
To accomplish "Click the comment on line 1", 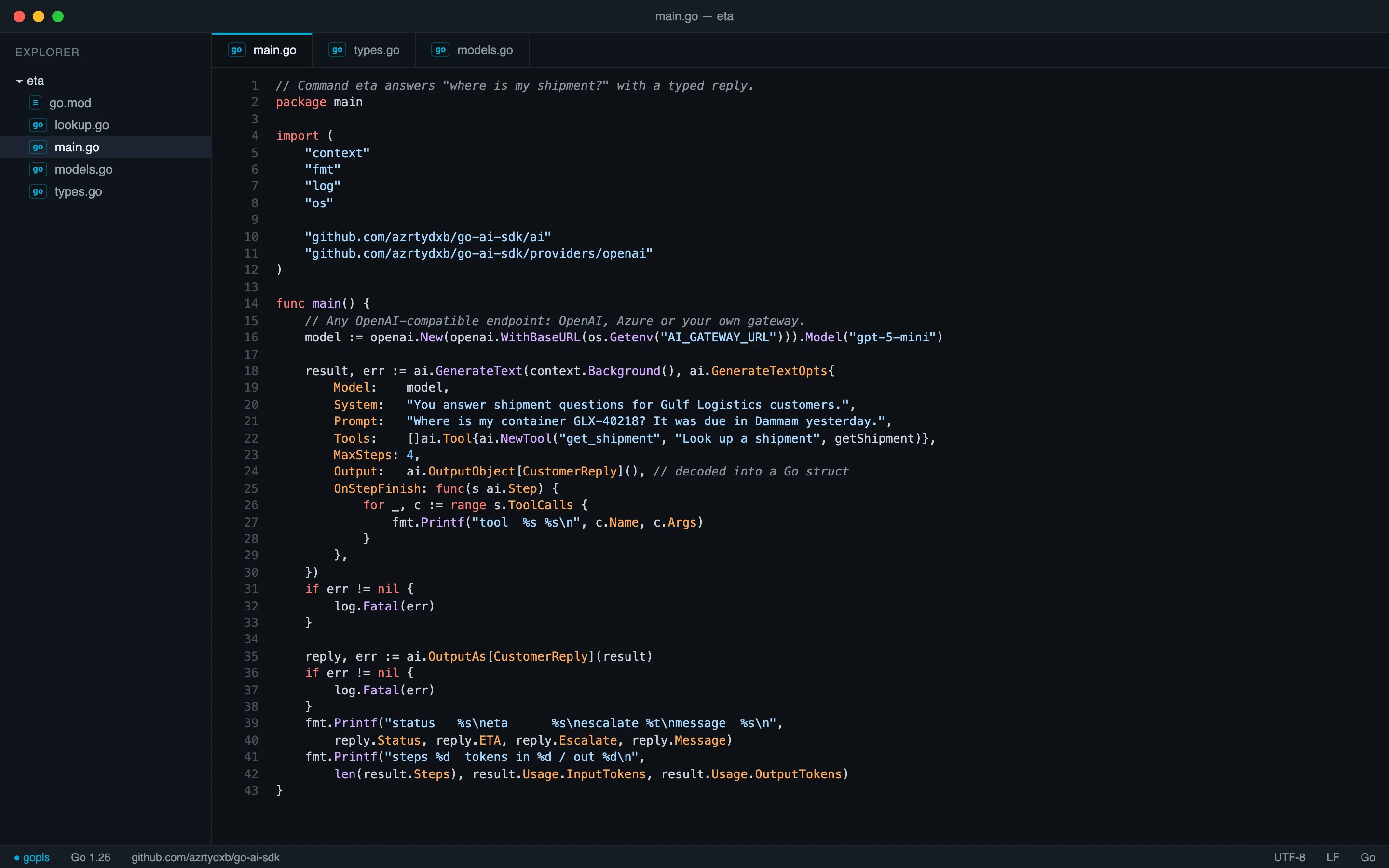I will (515, 85).
